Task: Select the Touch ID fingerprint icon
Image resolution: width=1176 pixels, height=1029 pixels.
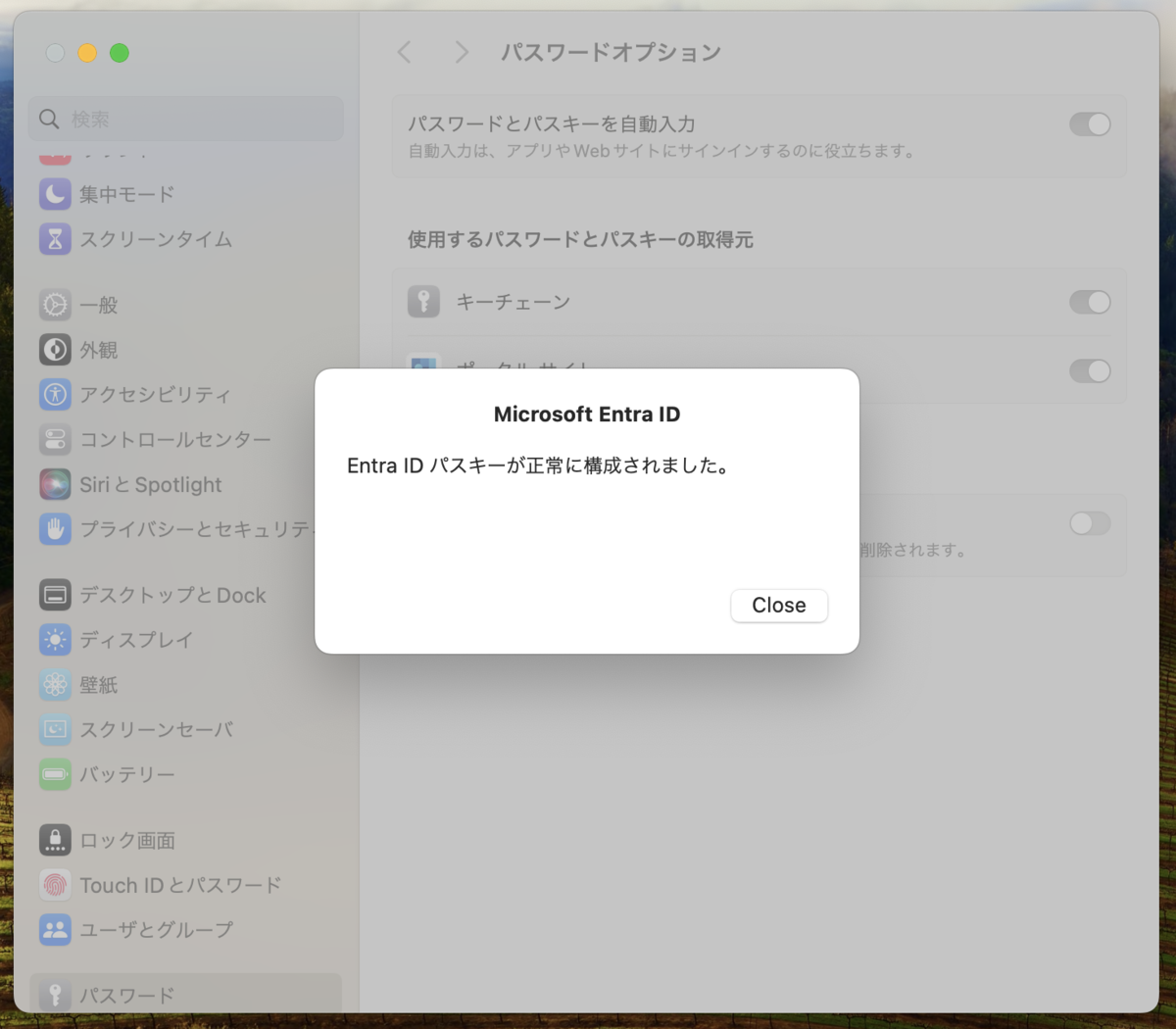Action: [55, 885]
